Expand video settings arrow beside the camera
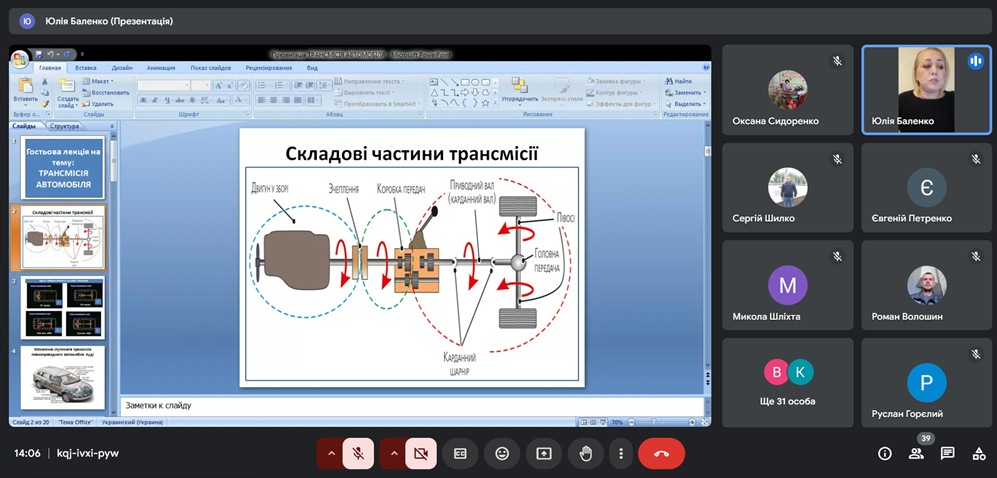 pos(393,453)
